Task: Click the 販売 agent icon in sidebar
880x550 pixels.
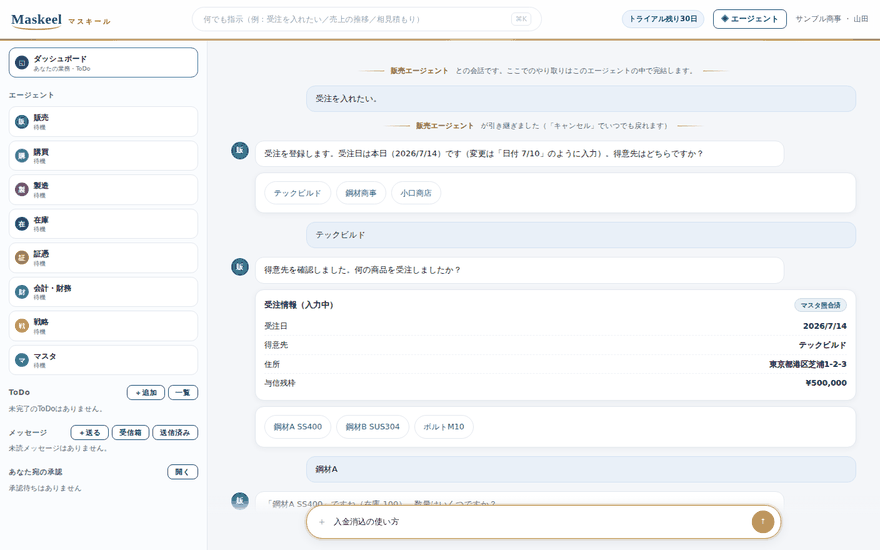Action: point(21,122)
